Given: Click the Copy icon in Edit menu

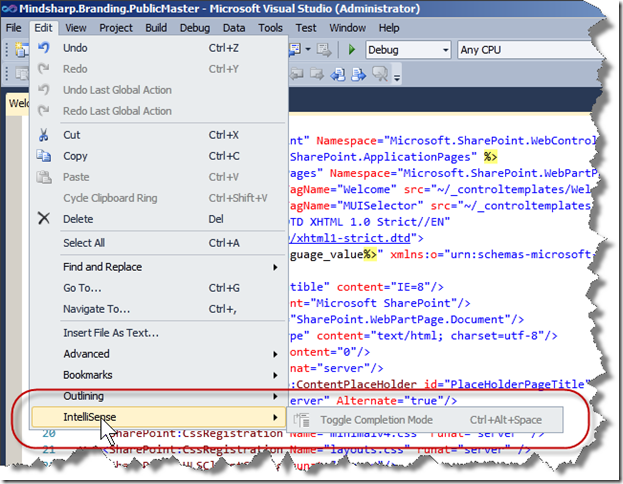Looking at the screenshot, I should pyautogui.click(x=43, y=156).
